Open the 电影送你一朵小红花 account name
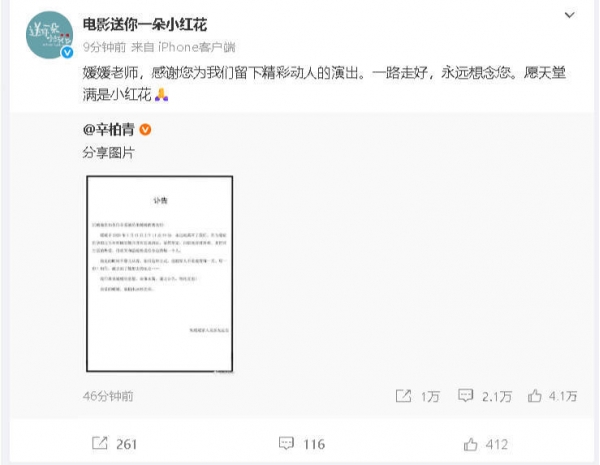600x465 pixels. click(x=145, y=25)
